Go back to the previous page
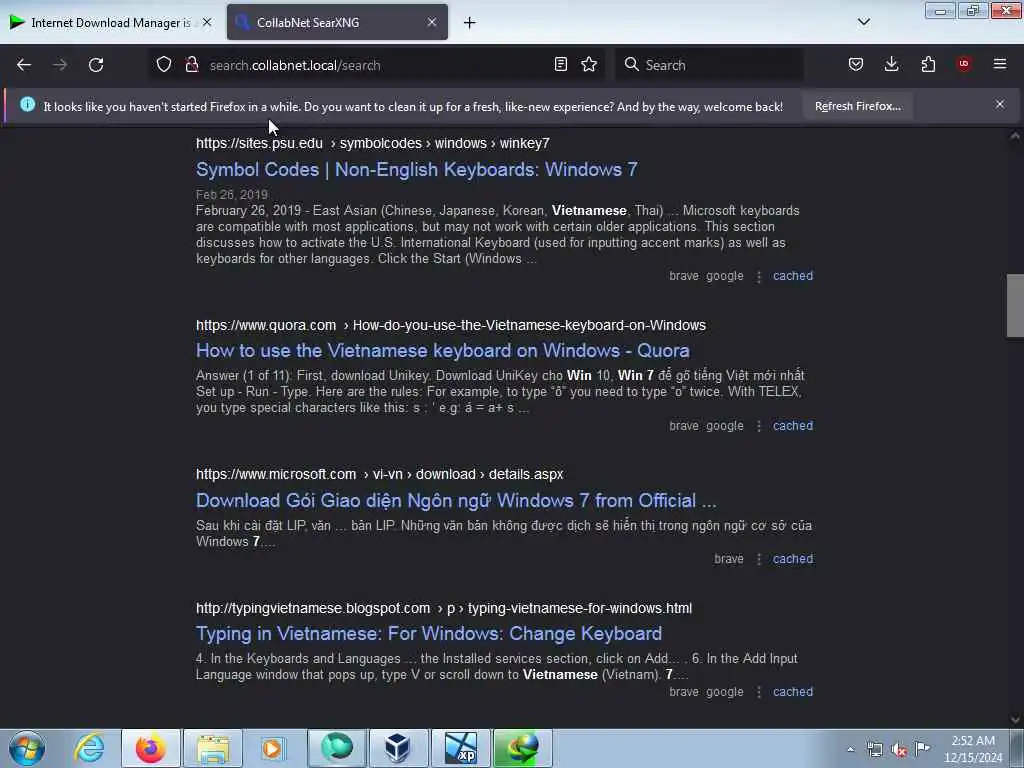1024x768 pixels. [24, 65]
